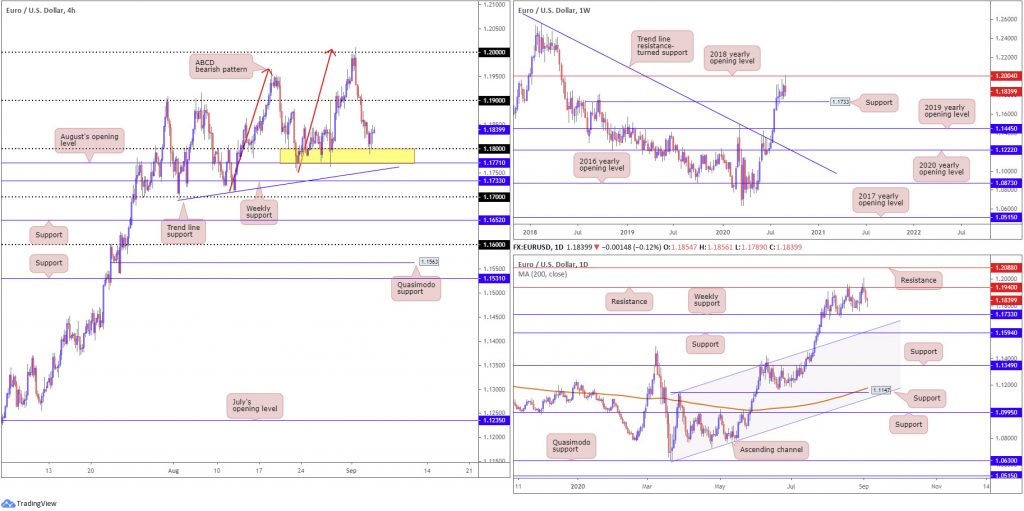Select the Trend line resistance-turned support callout
This screenshot has height=511, width=1024.
[660, 47]
